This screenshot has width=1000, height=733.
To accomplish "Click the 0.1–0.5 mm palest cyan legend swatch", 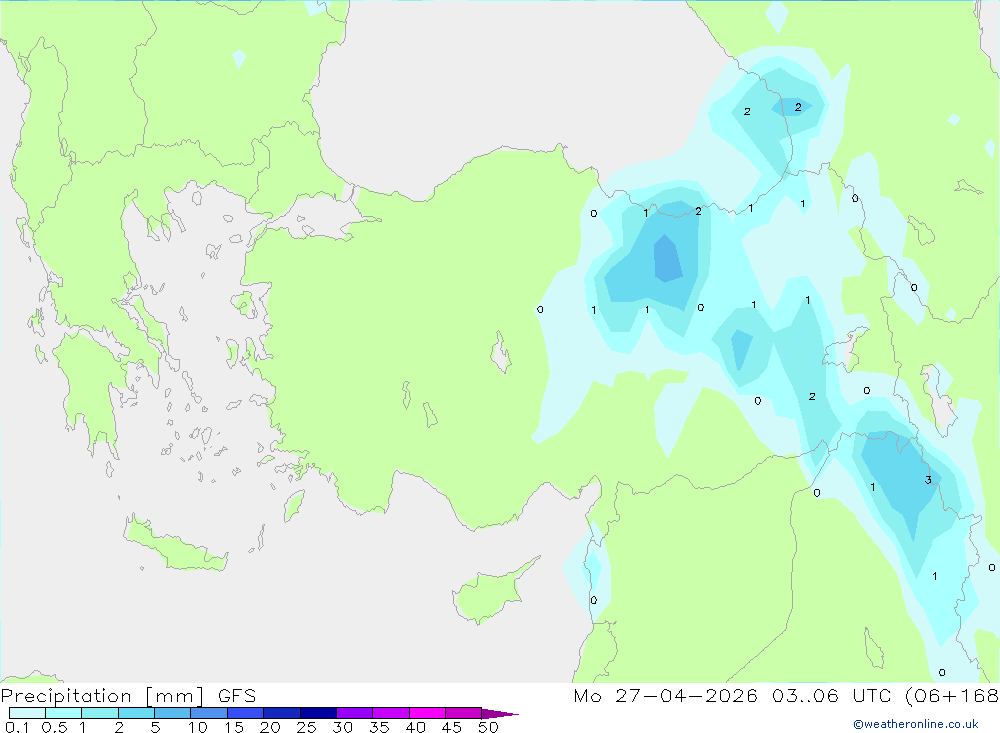I will (27, 713).
